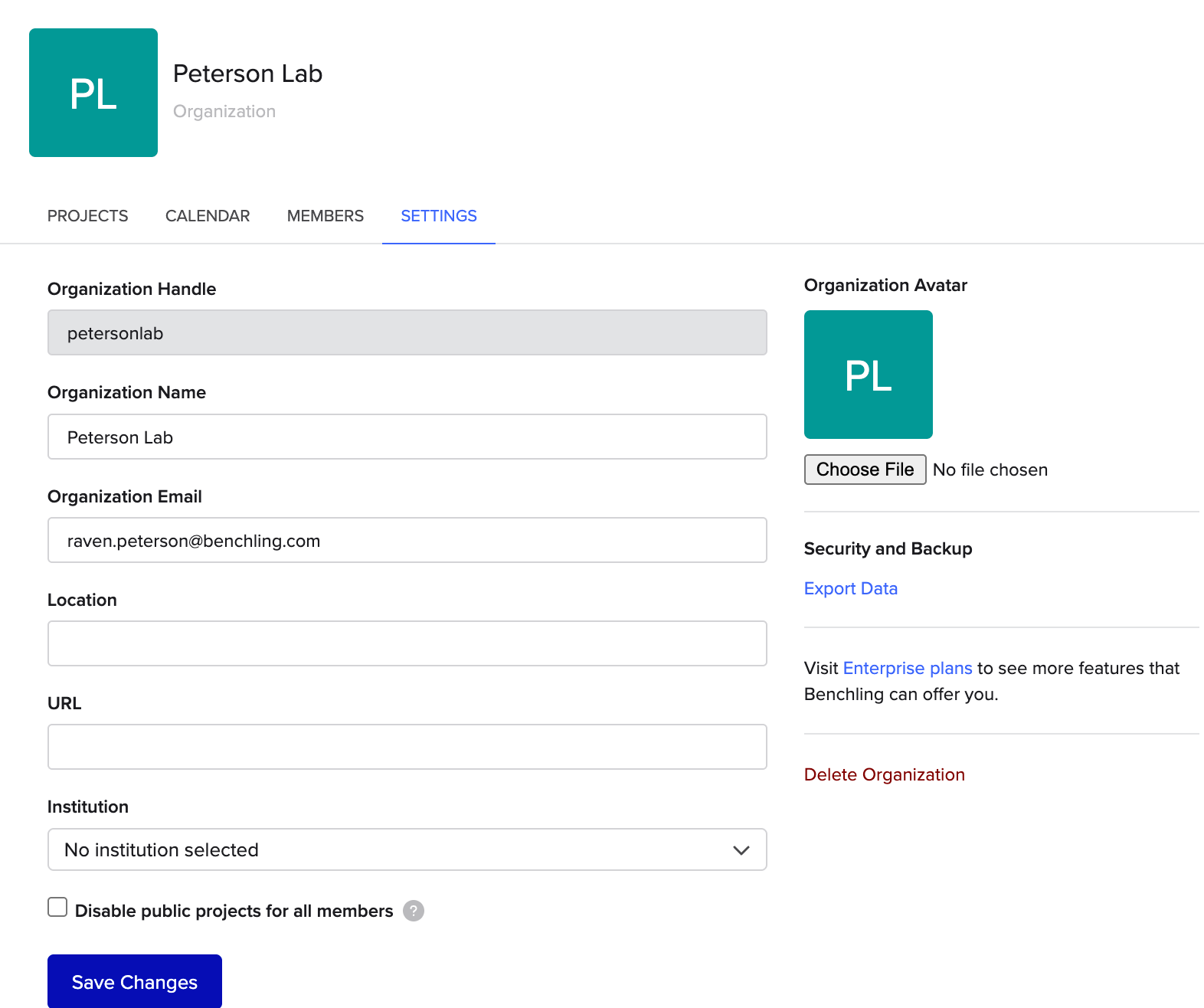Focus the Organization Name field
1204x1008 pixels.
(407, 437)
